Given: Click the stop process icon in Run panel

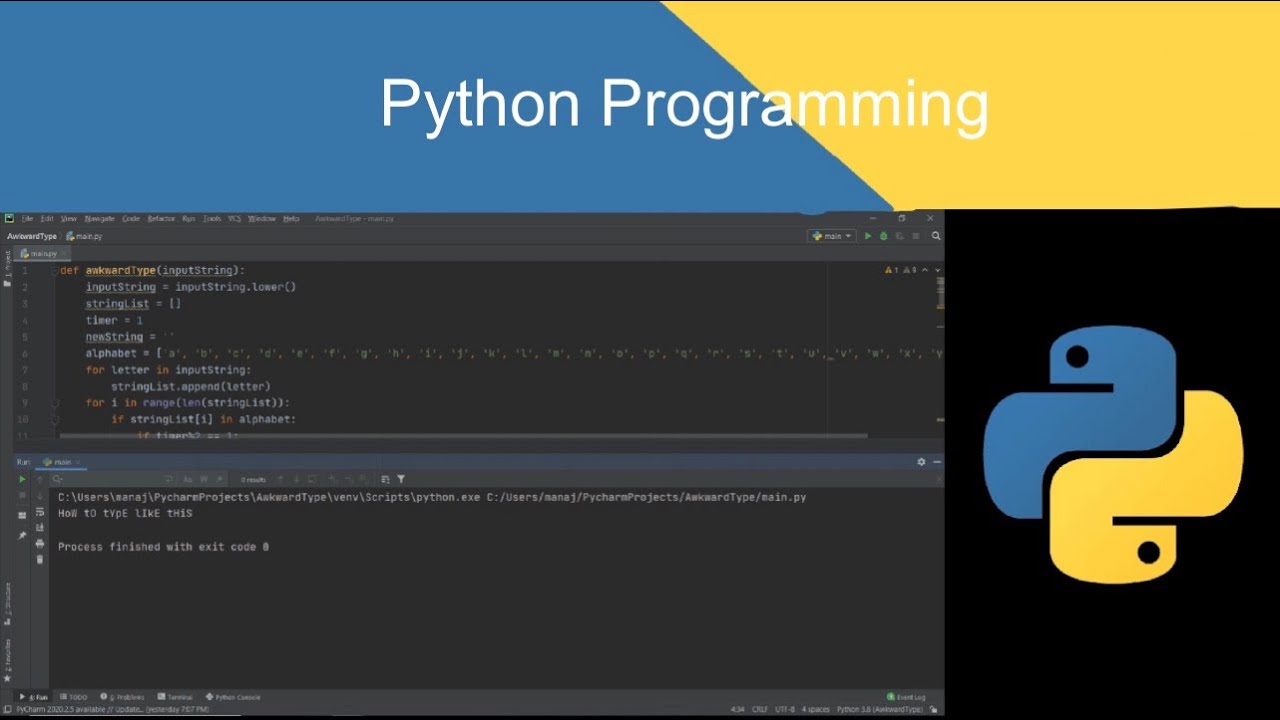Looking at the screenshot, I should (x=22, y=495).
